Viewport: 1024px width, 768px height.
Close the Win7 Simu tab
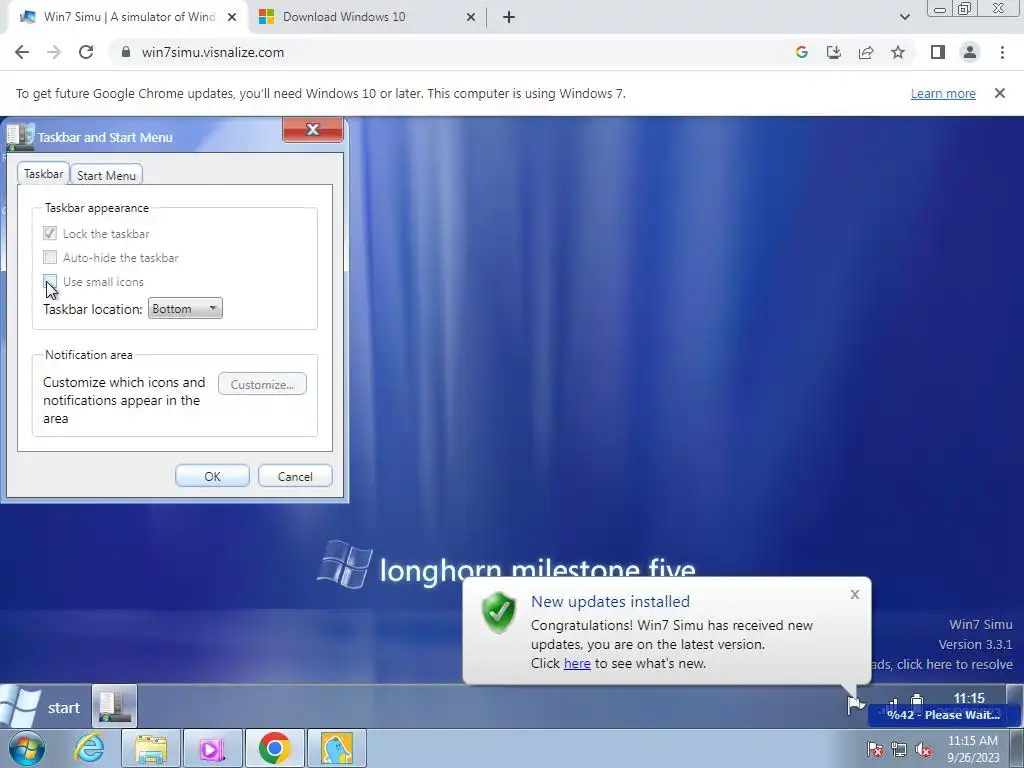[x=232, y=18]
